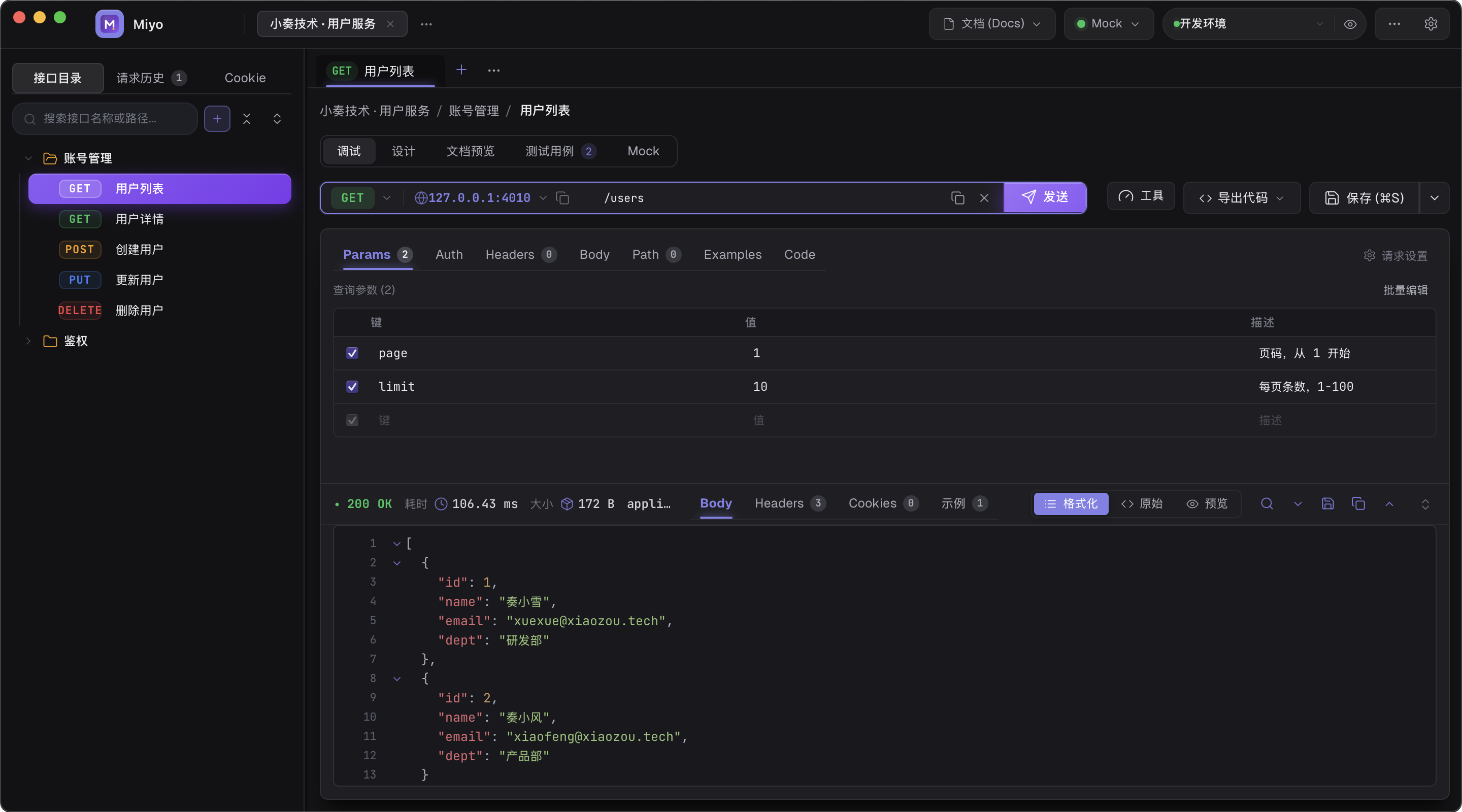The width and height of the screenshot is (1462, 812).
Task: Open new request tab with plus icon
Action: tap(461, 70)
